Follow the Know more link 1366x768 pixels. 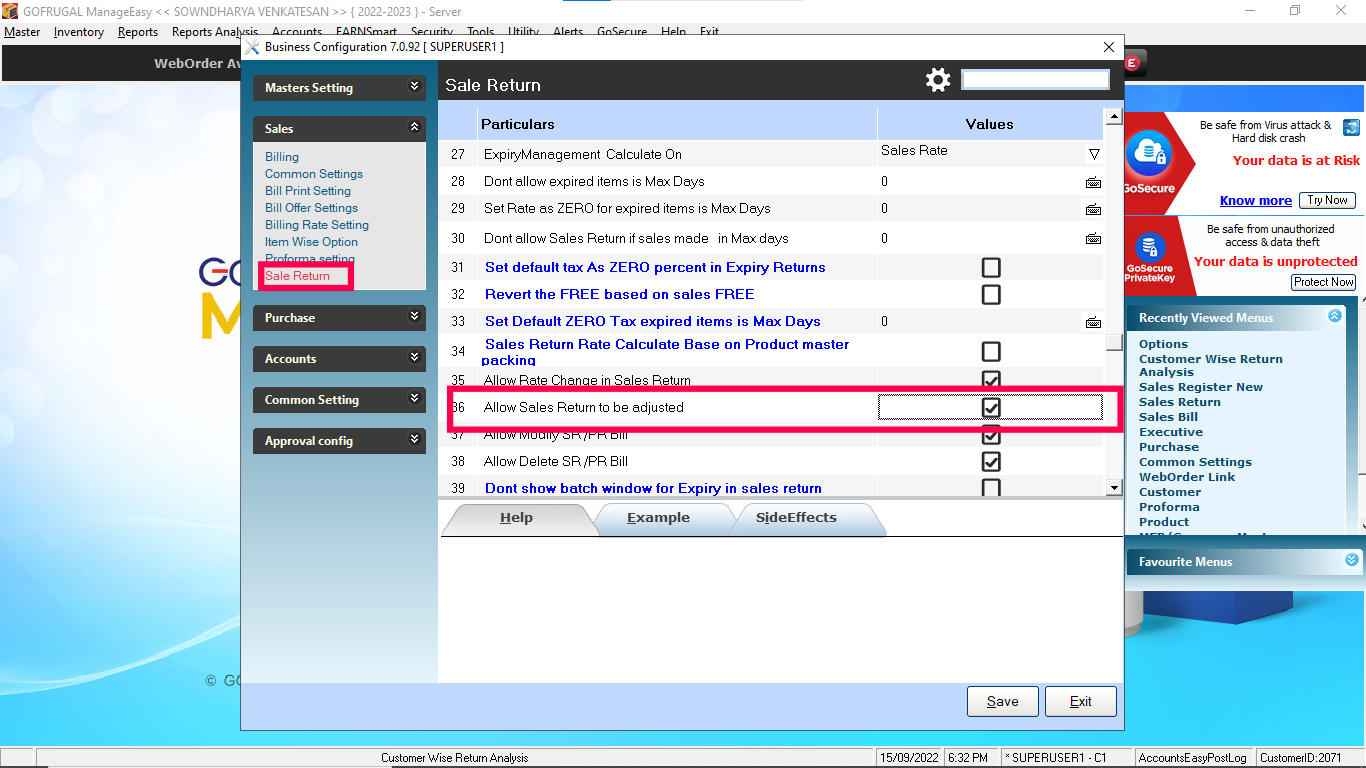(1256, 200)
